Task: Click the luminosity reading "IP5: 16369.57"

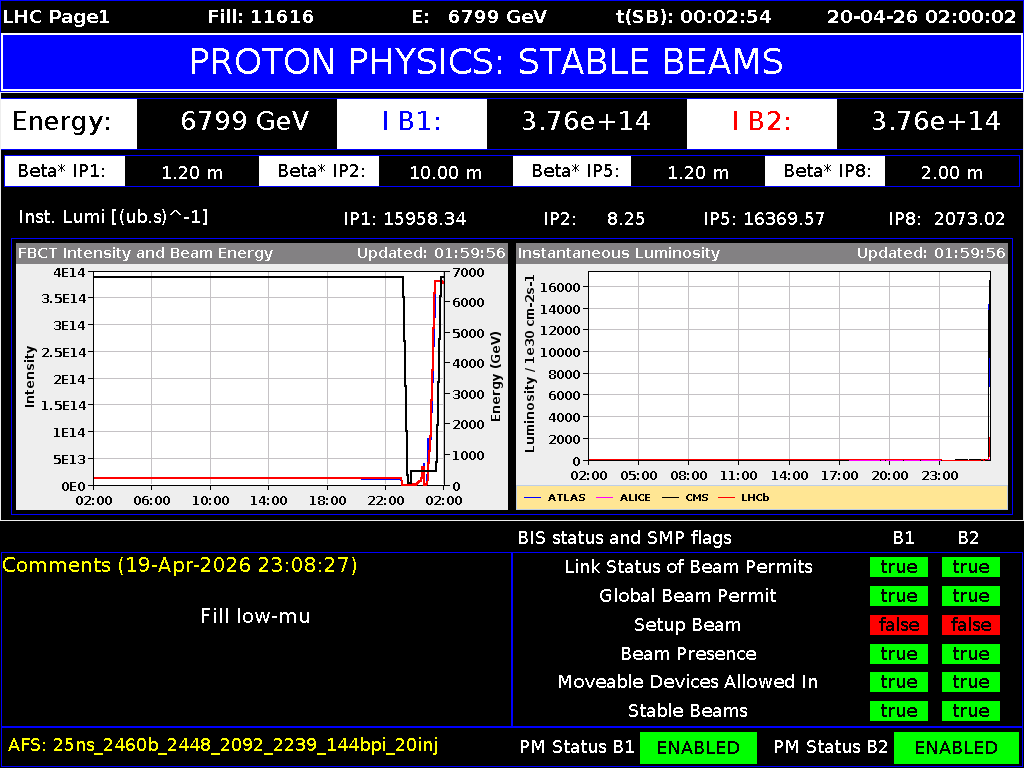Action: tap(764, 219)
